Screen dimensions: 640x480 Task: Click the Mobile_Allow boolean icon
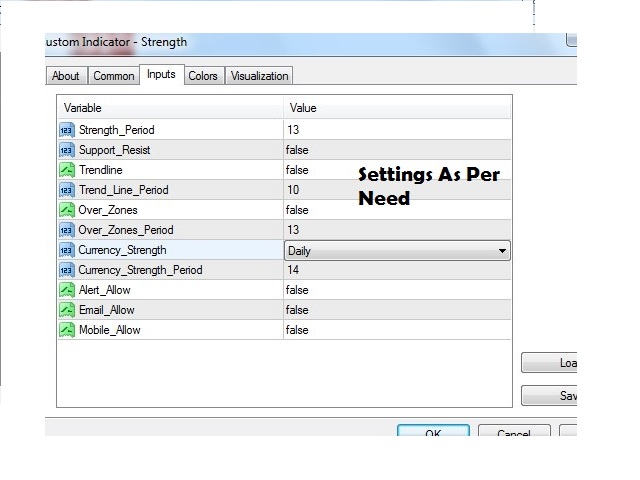(67, 330)
